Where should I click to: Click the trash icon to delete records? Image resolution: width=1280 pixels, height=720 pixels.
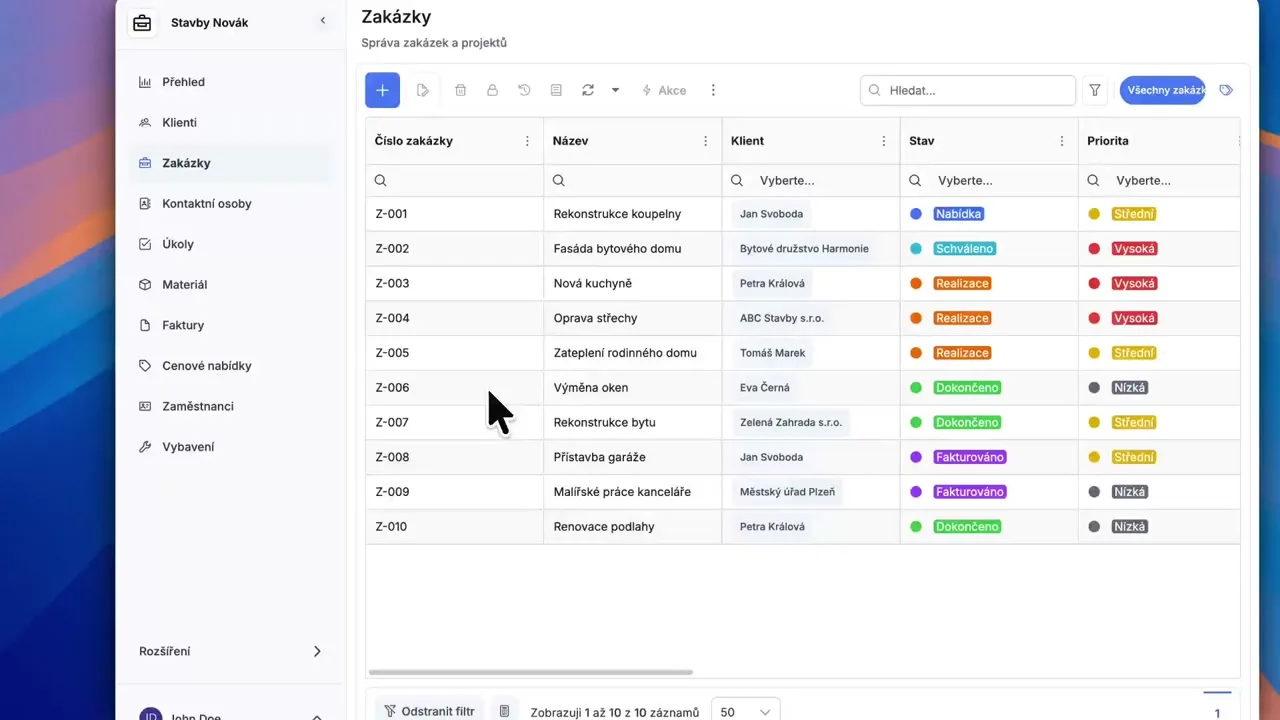(x=460, y=90)
